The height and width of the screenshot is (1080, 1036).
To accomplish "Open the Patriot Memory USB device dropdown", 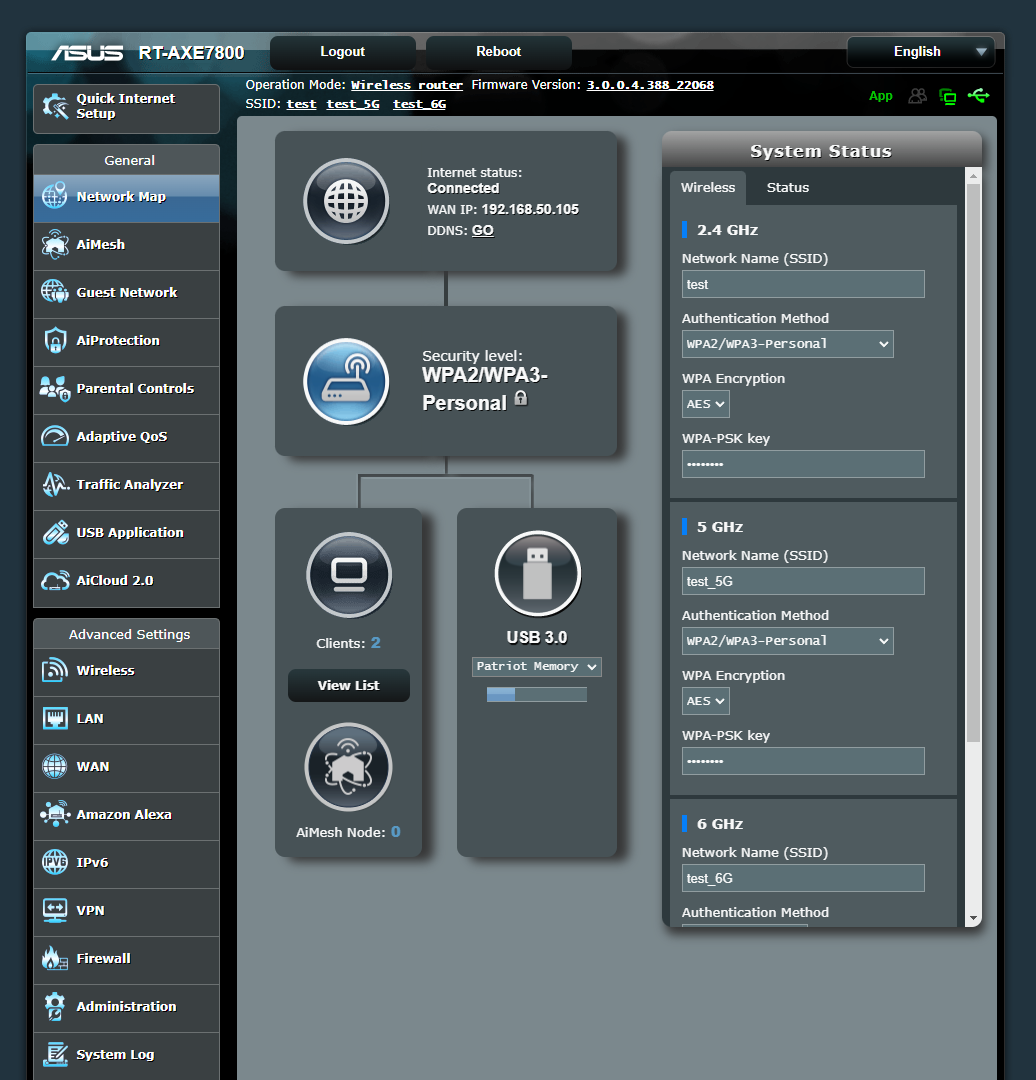I will coord(537,667).
